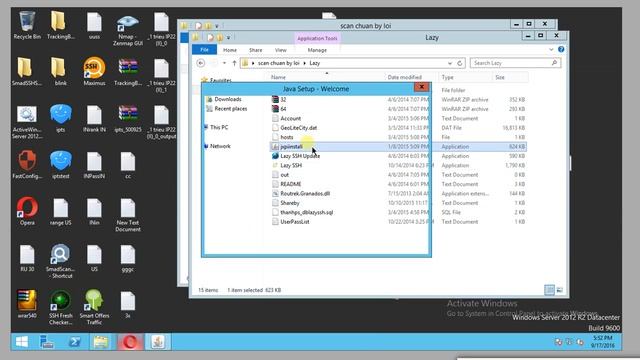
Task: Open recent locations dropdown arrow
Action: (x=224, y=63)
